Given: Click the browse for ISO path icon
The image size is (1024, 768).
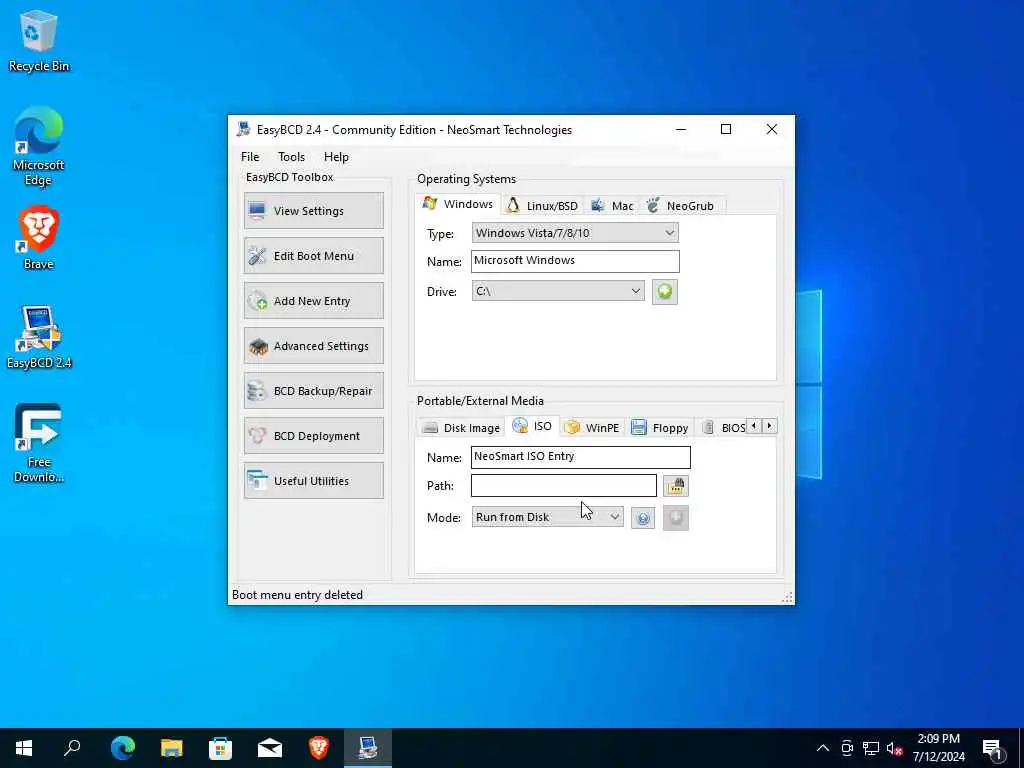Looking at the screenshot, I should click(x=676, y=486).
